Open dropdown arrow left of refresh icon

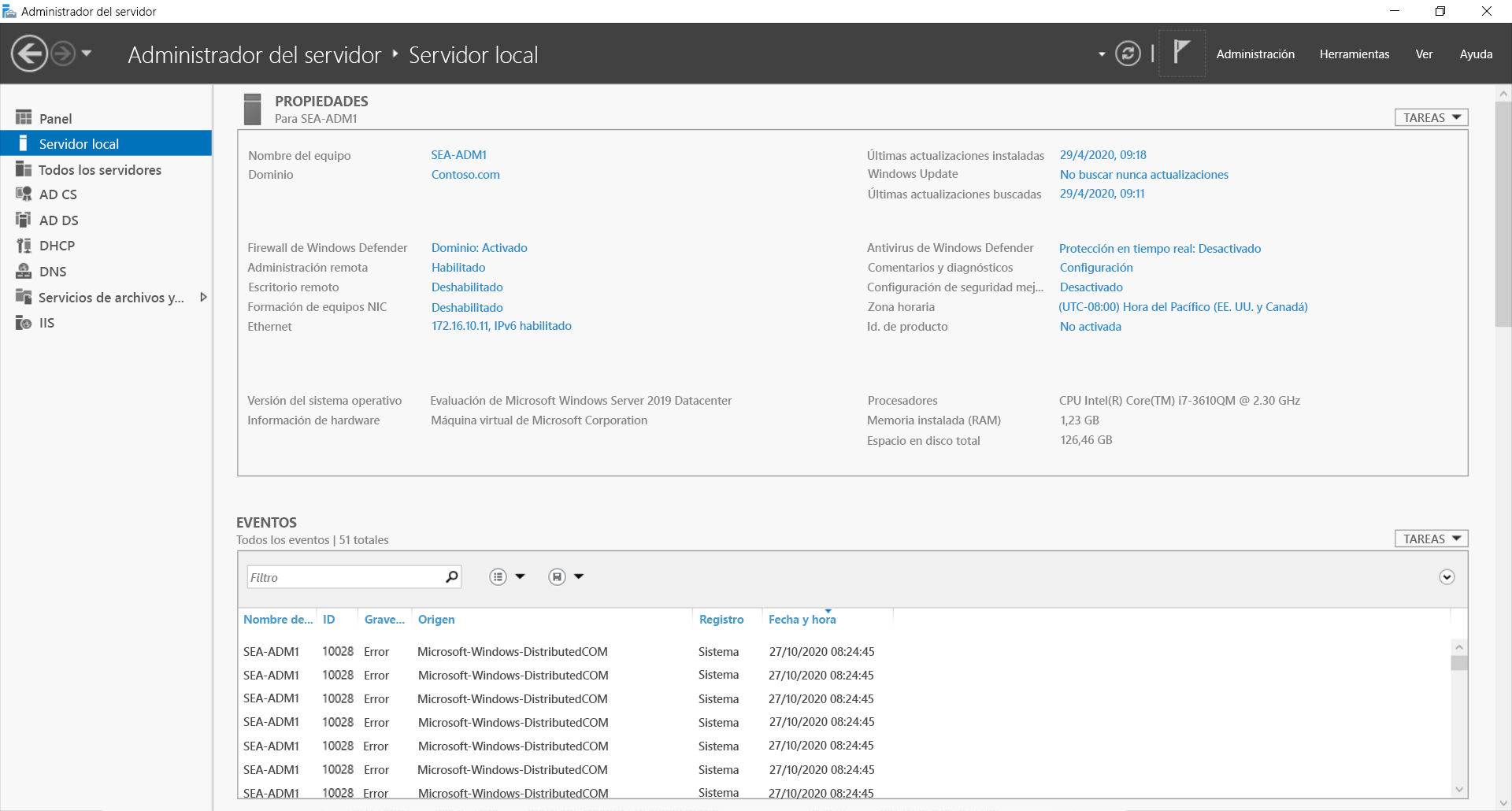point(1102,54)
